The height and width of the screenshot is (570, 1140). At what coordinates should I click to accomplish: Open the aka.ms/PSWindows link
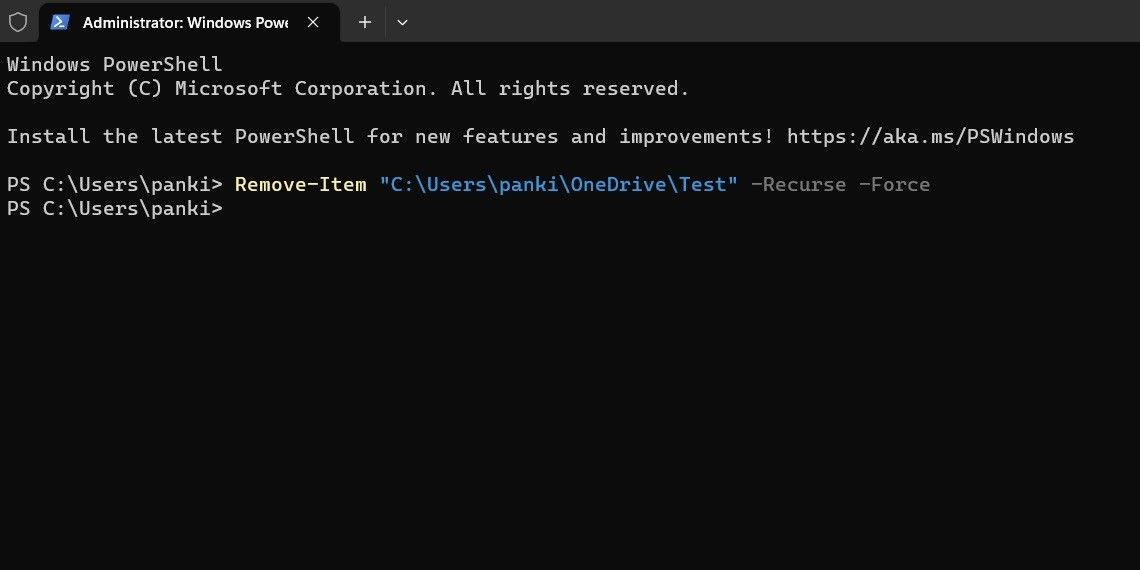[x=930, y=136]
